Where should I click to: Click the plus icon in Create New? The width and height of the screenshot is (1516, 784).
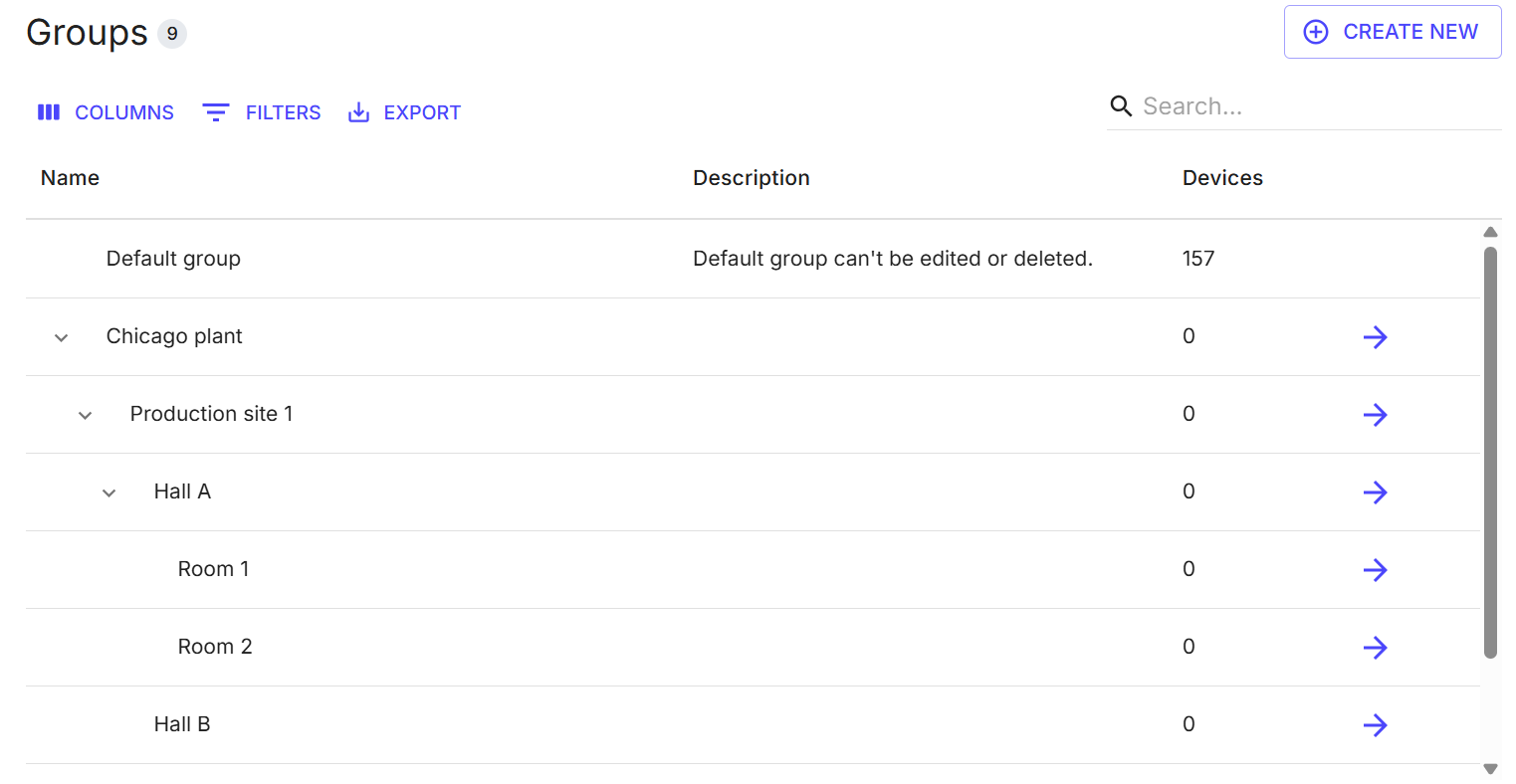(1316, 32)
